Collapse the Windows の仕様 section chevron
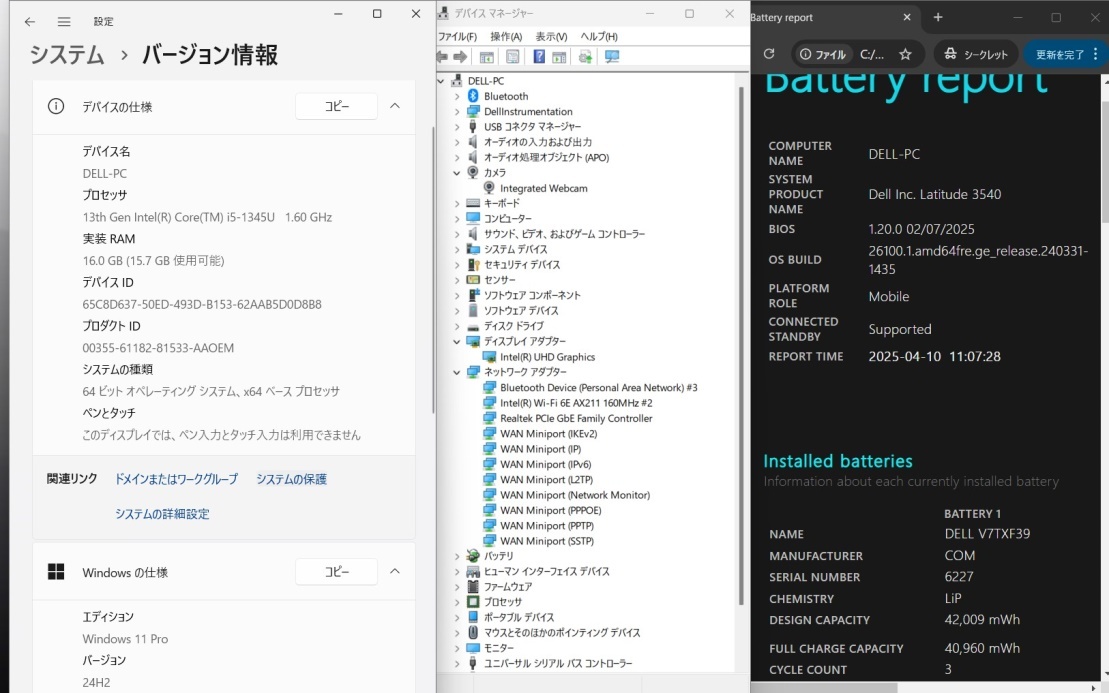 coord(395,571)
